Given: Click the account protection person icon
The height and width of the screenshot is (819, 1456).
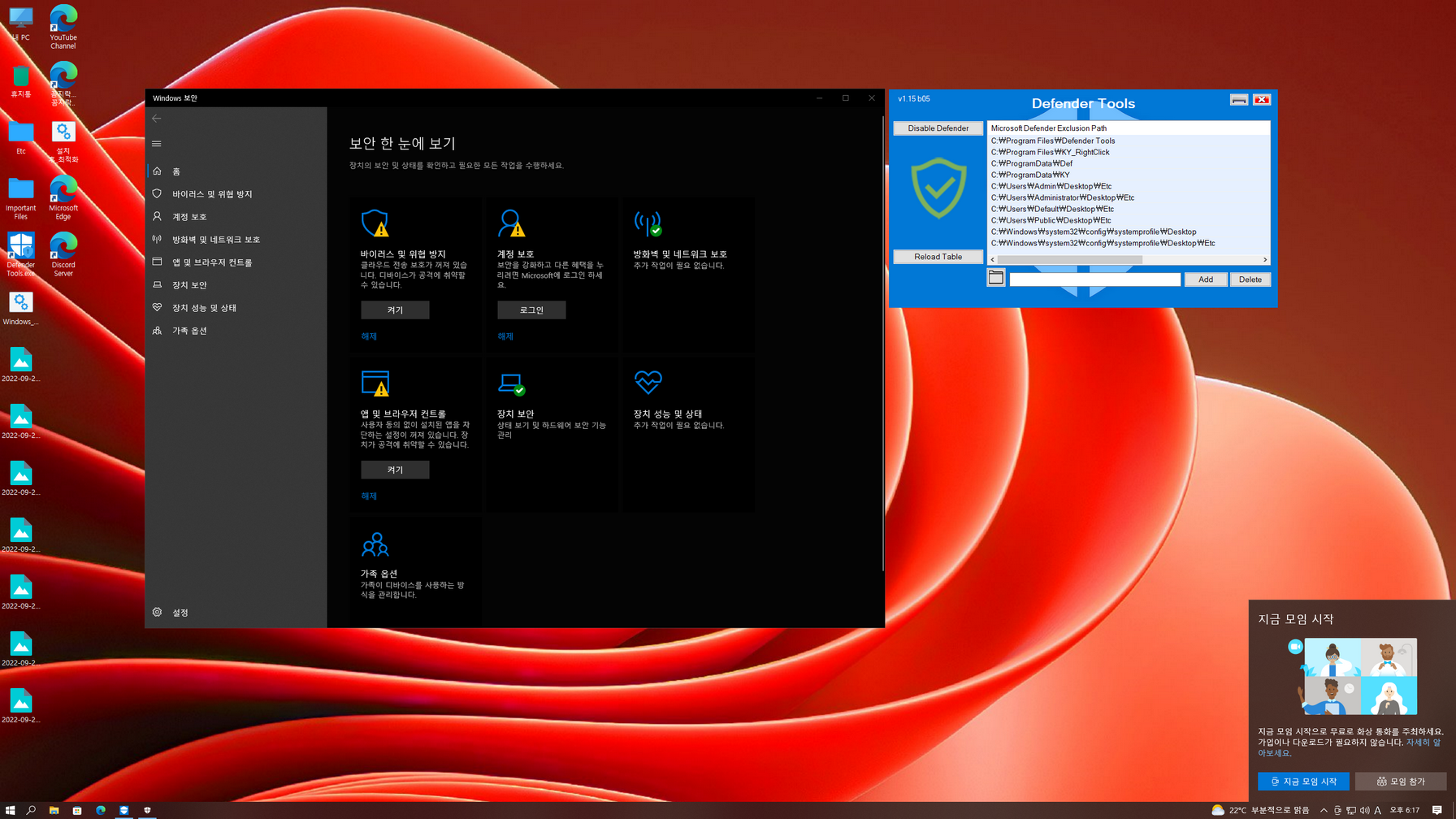Looking at the screenshot, I should pos(512,223).
